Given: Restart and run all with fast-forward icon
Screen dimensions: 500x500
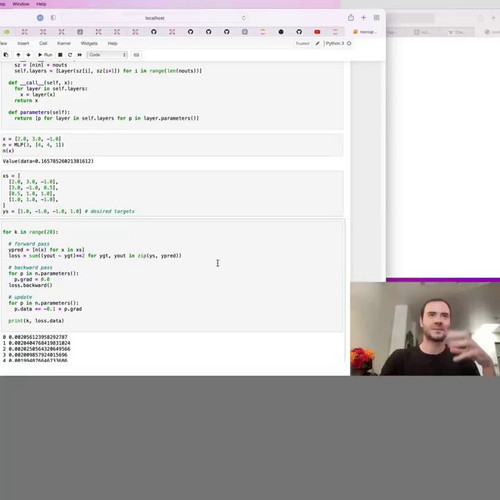Looking at the screenshot, I should coord(80,55).
